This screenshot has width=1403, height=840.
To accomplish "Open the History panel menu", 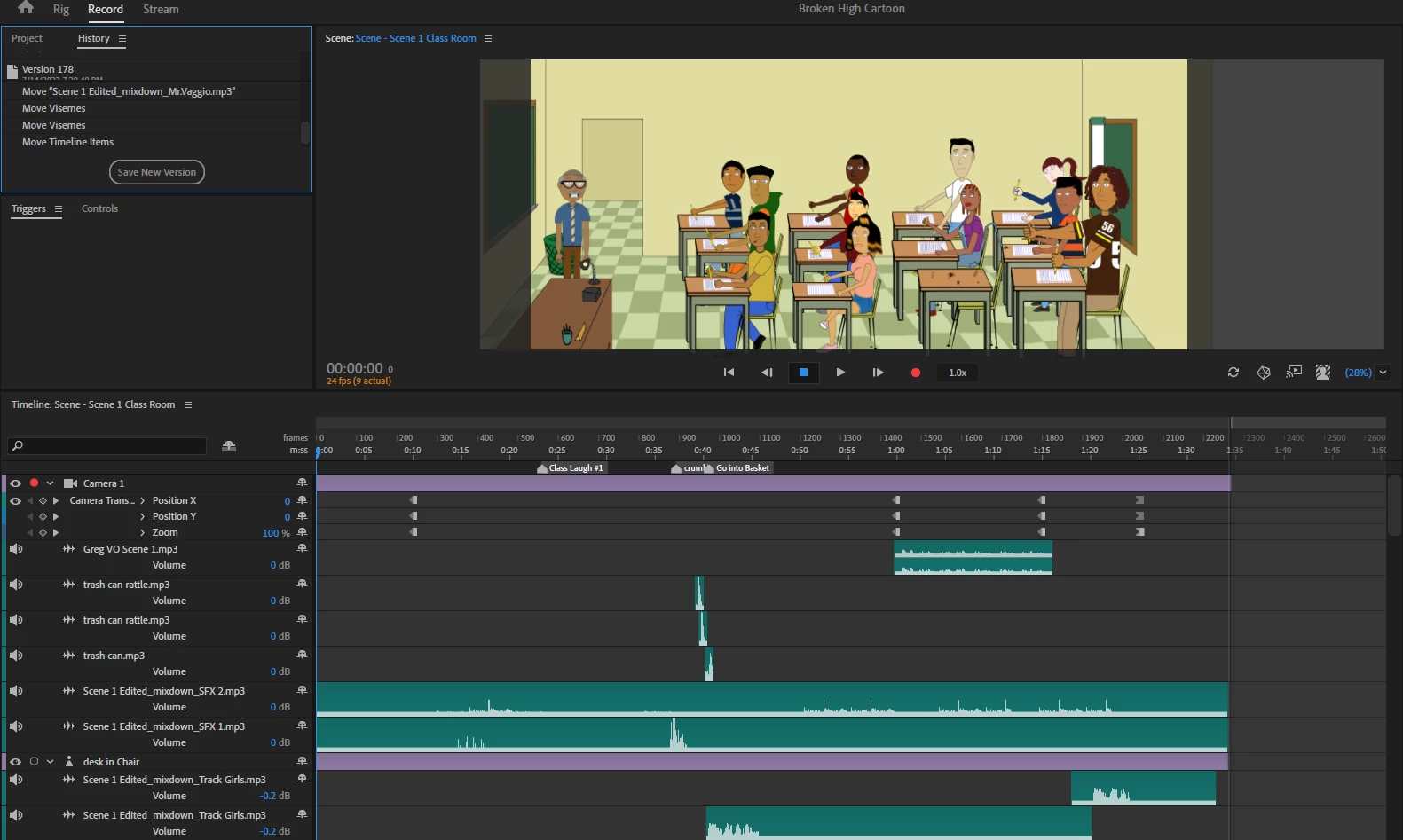I will (x=122, y=39).
